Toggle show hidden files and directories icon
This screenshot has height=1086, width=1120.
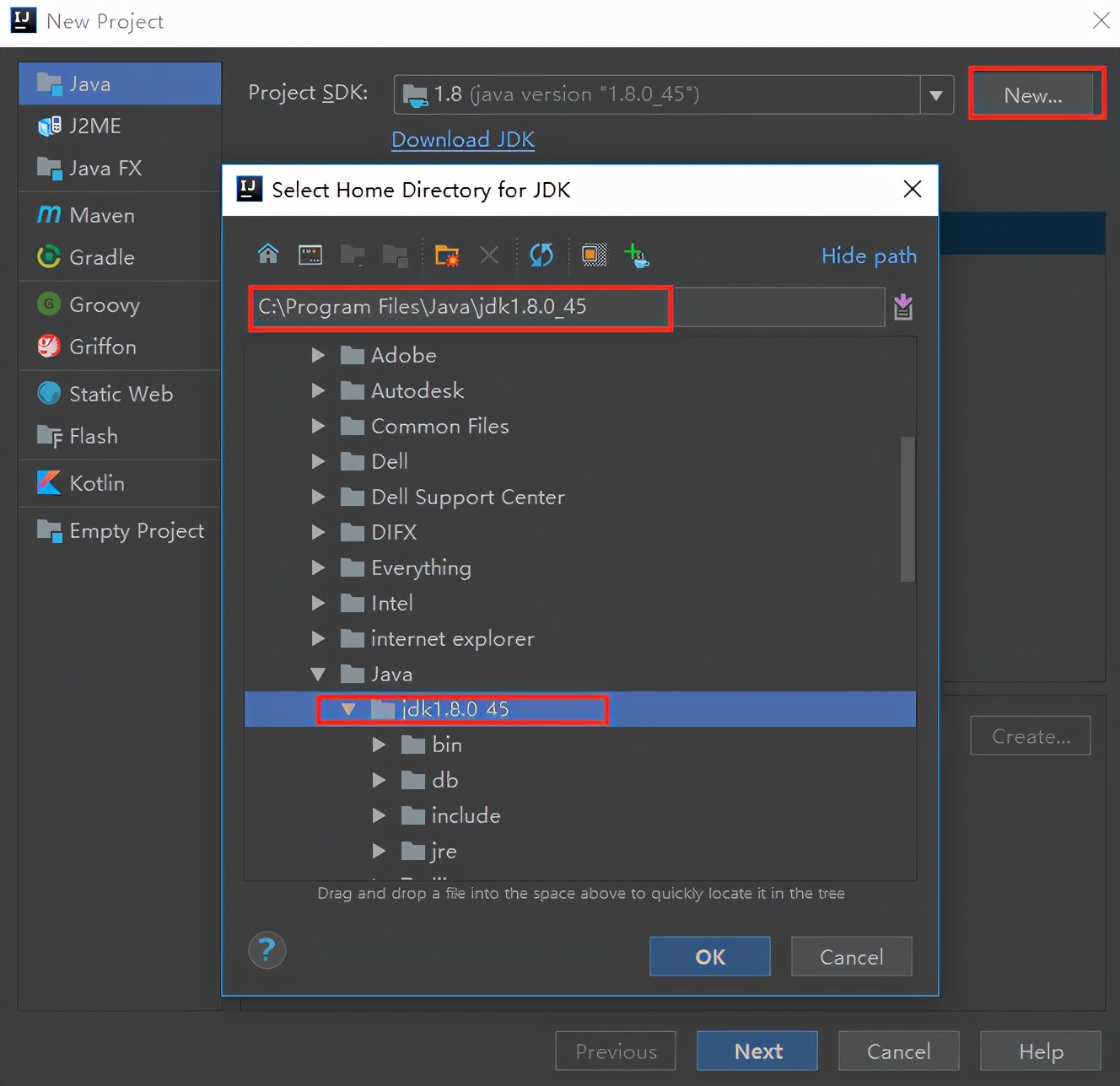point(594,255)
